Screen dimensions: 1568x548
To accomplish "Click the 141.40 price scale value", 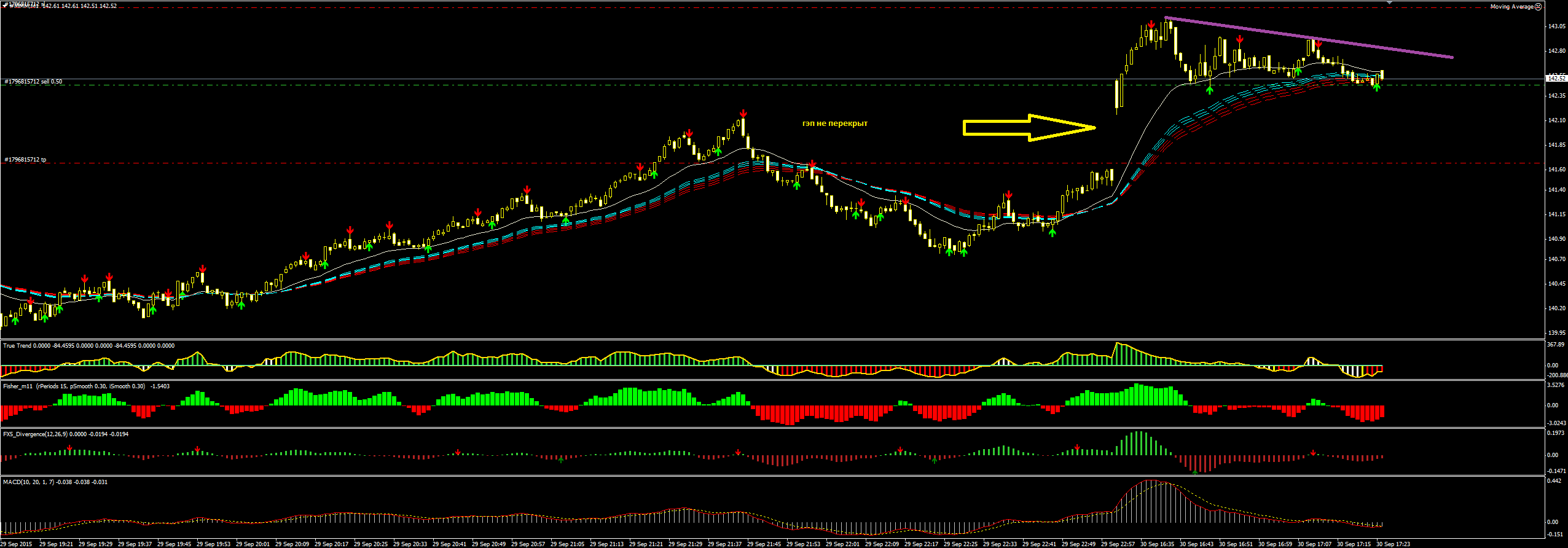I will pyautogui.click(x=1556, y=190).
